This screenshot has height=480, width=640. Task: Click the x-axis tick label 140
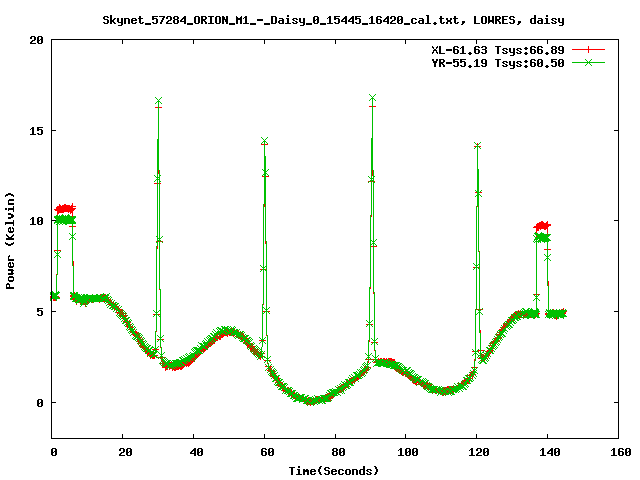(x=550, y=452)
